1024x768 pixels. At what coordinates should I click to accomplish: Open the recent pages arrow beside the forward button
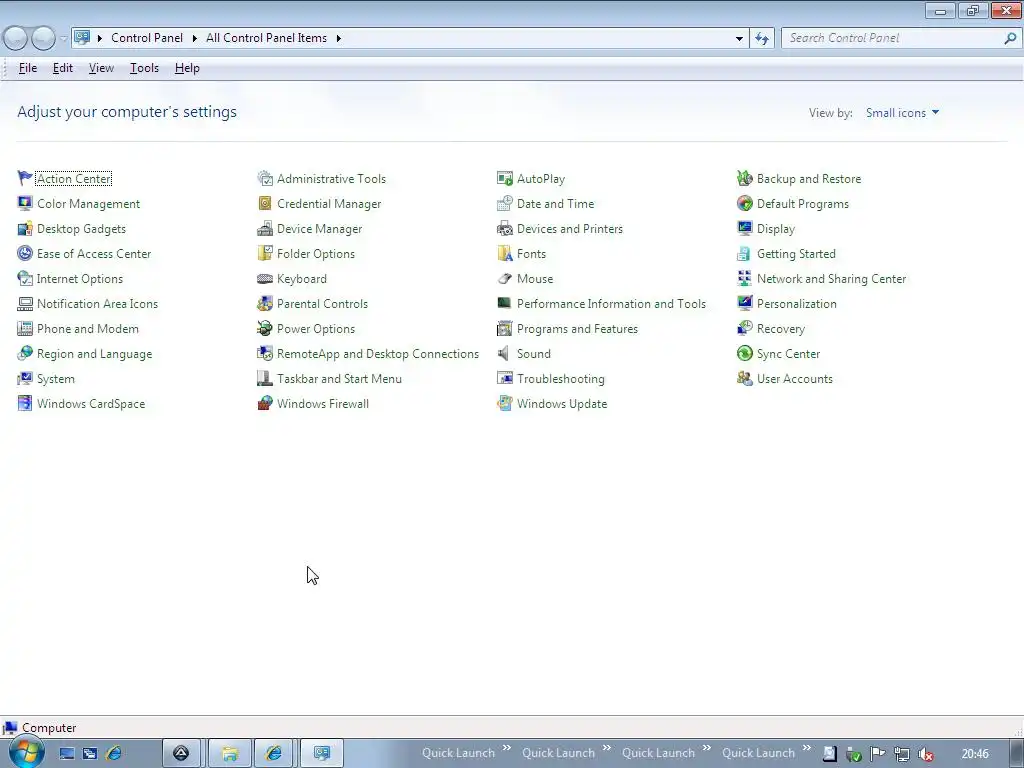63,39
